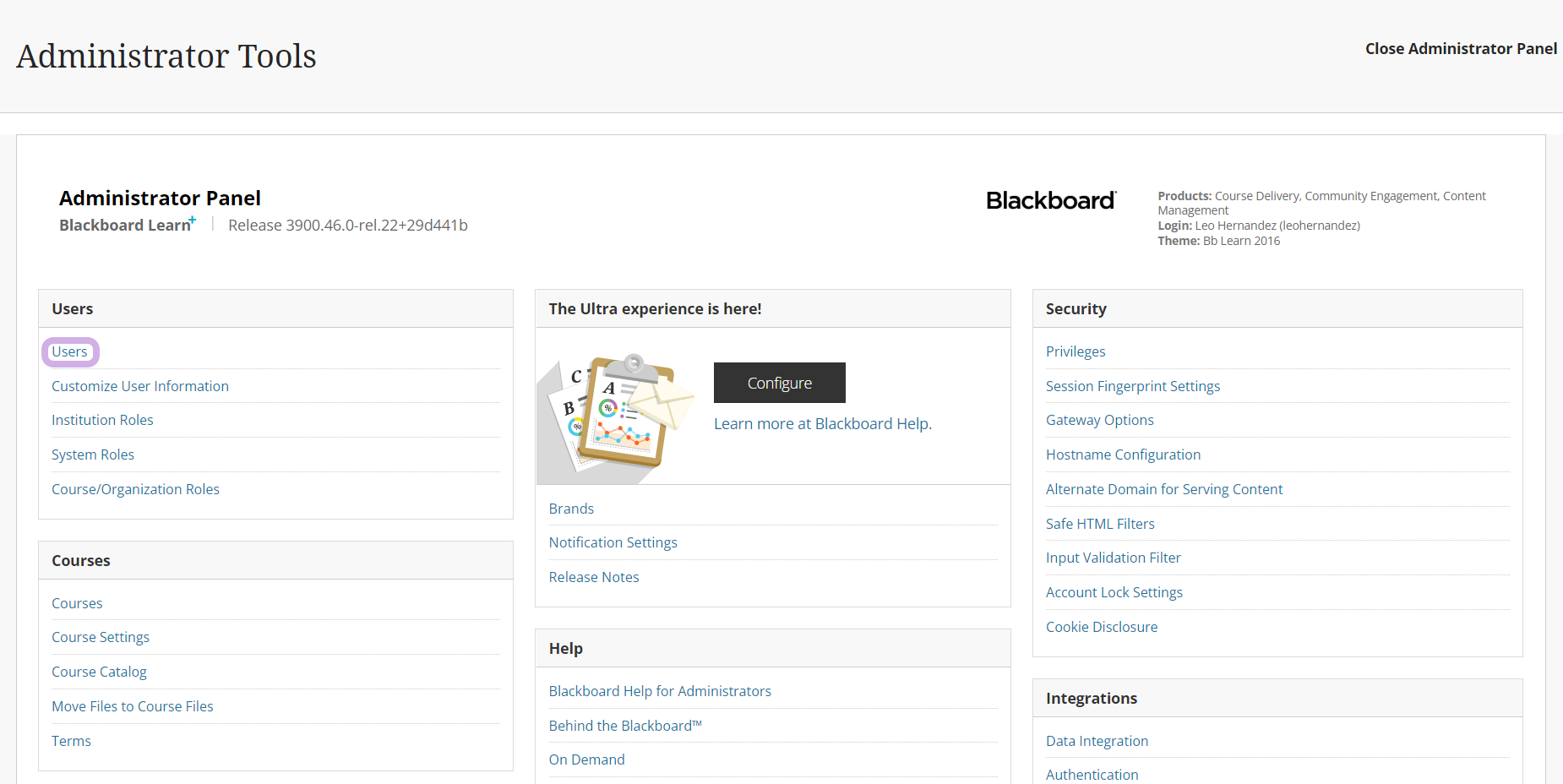Screen dimensions: 1563x784
Task: Open Notification Settings
Action: (613, 542)
